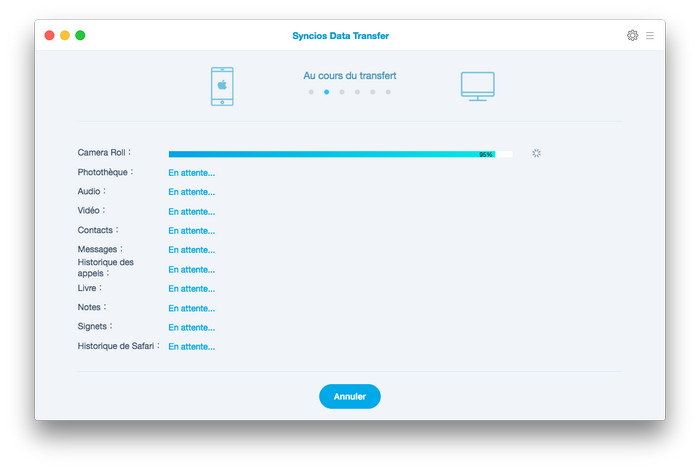Click "En attente..." status for Historique de Safari
Viewport: 700px width, 470px height.
pos(192,347)
